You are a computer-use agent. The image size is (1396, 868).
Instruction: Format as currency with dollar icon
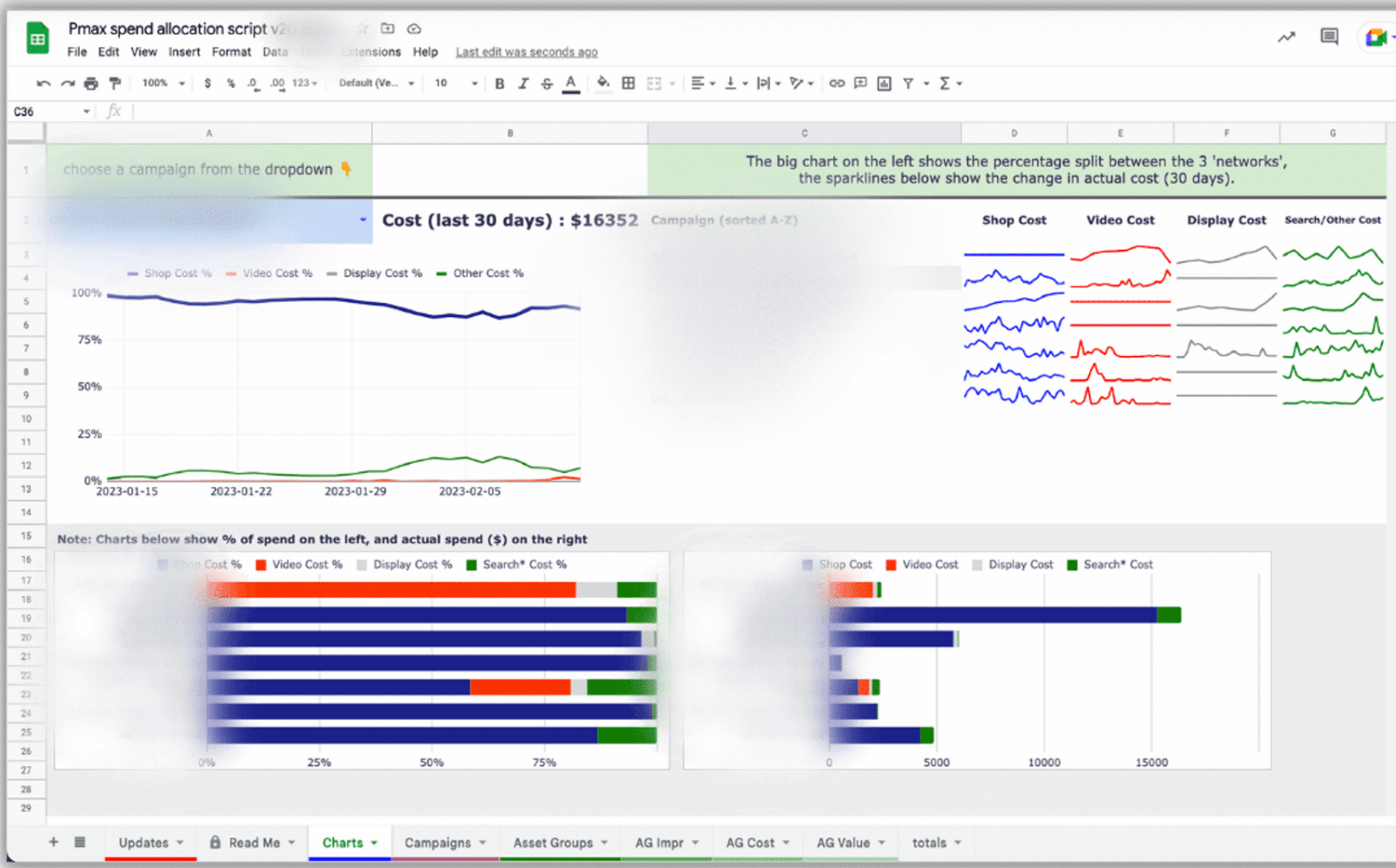click(x=207, y=83)
